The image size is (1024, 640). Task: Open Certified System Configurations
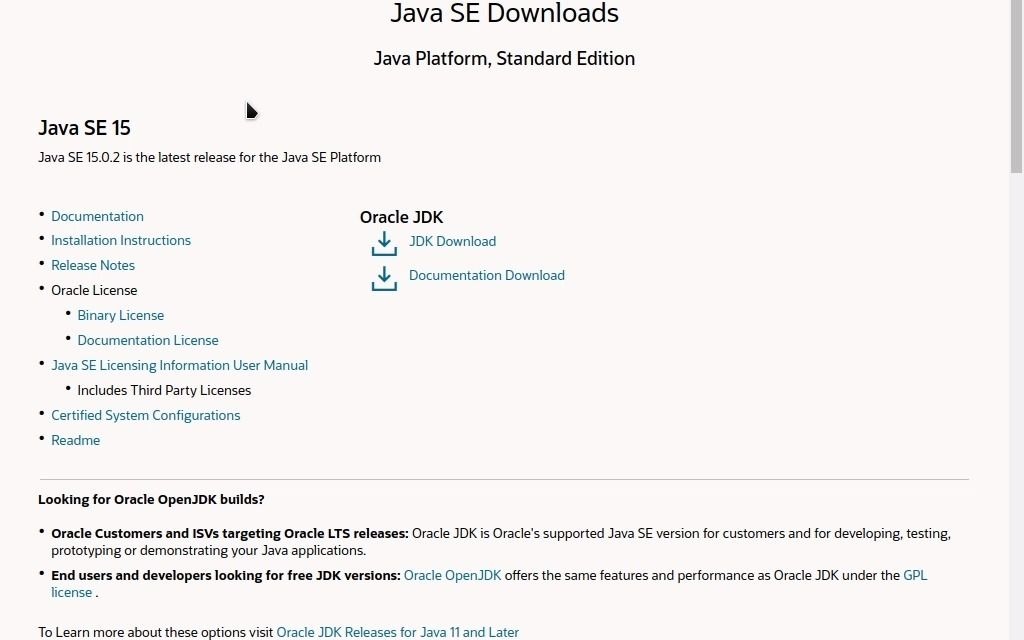click(146, 415)
